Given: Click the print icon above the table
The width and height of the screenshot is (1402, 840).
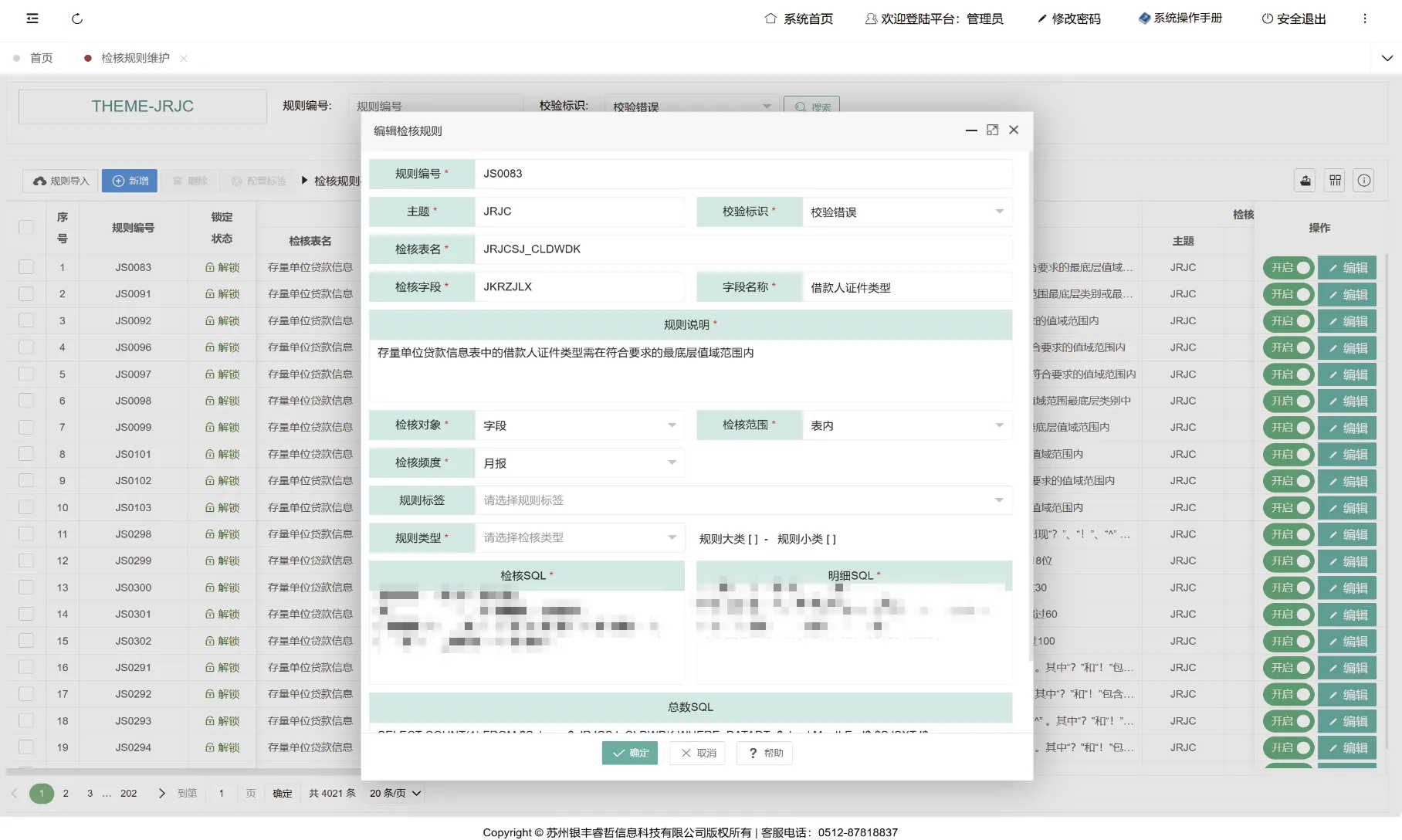Looking at the screenshot, I should pyautogui.click(x=1305, y=181).
